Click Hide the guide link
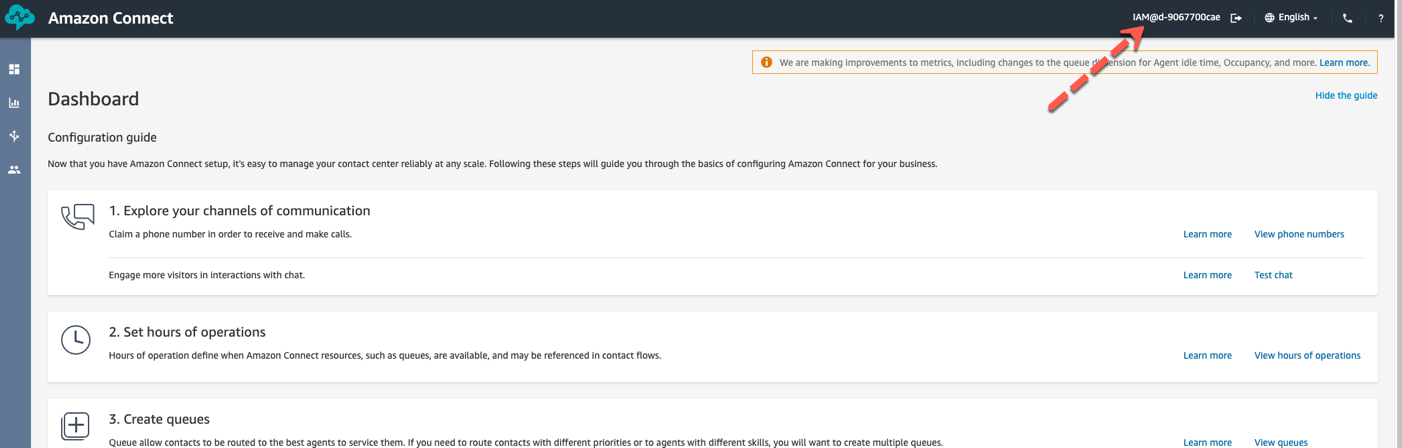This screenshot has width=1402, height=448. 1346,96
